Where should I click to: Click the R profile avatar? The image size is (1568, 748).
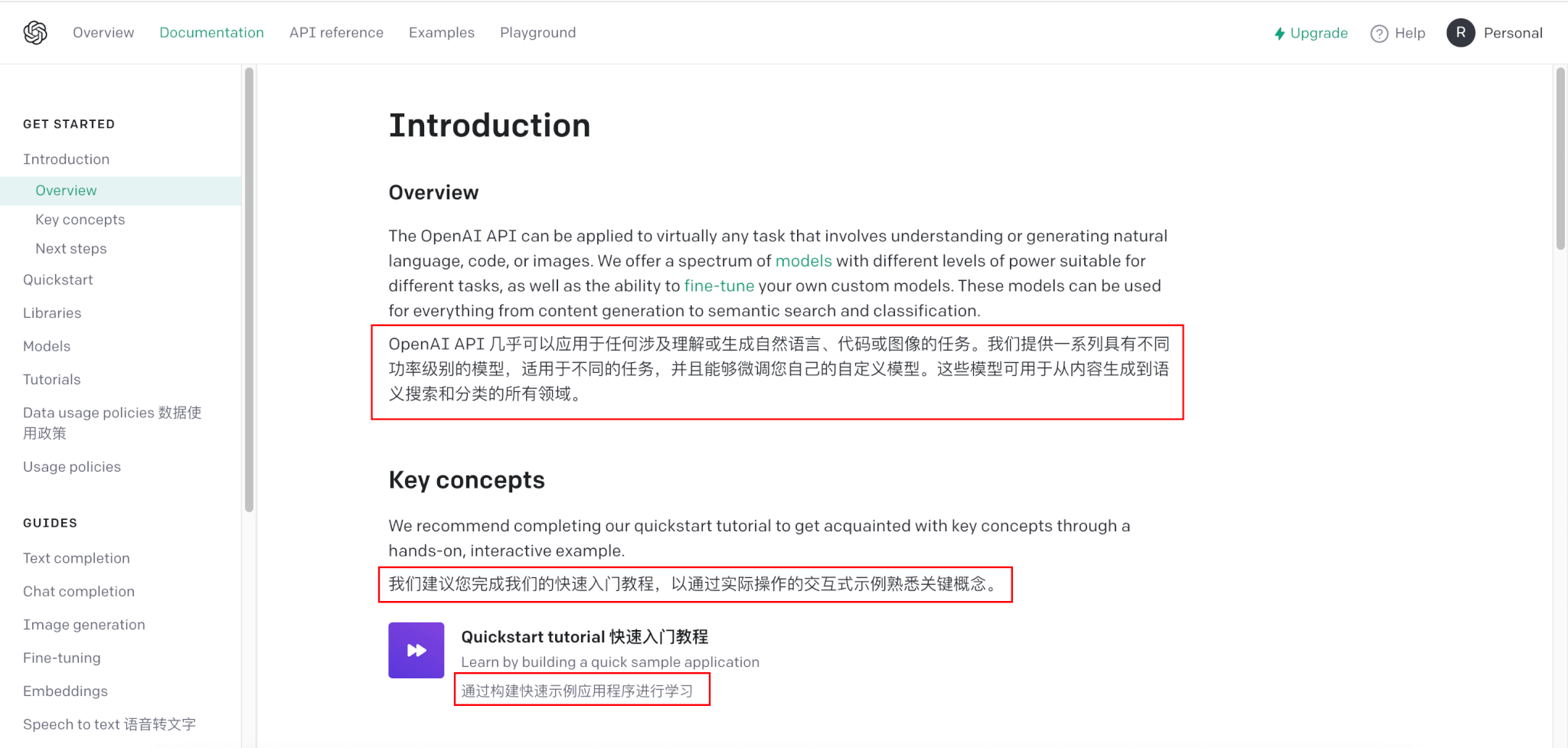(x=1461, y=33)
